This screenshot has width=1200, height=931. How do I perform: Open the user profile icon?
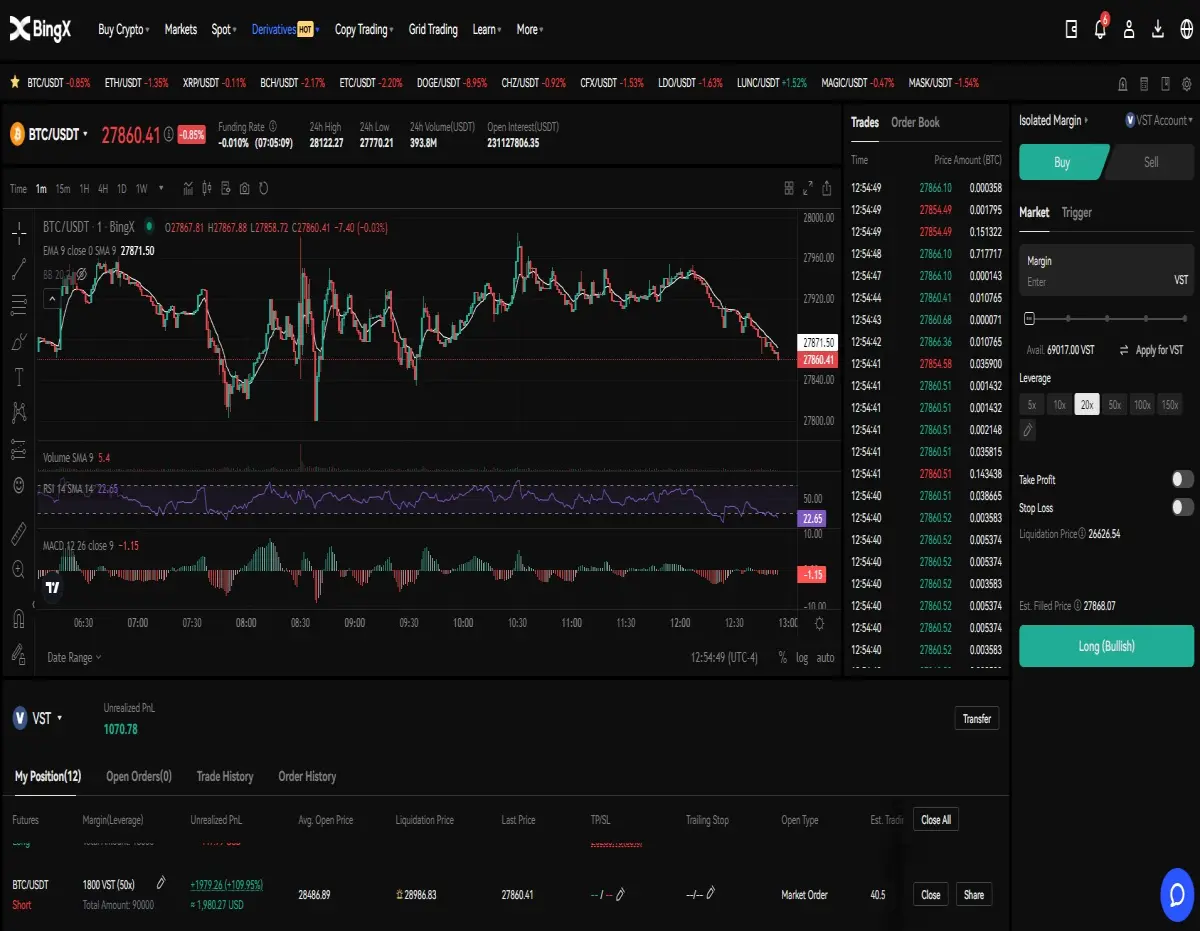point(1129,29)
